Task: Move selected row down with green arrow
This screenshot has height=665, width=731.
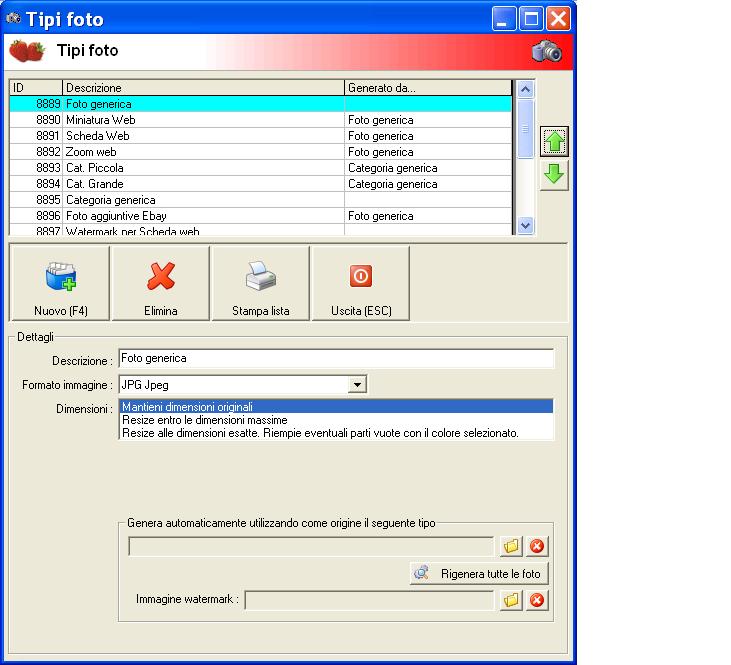Action: click(554, 175)
